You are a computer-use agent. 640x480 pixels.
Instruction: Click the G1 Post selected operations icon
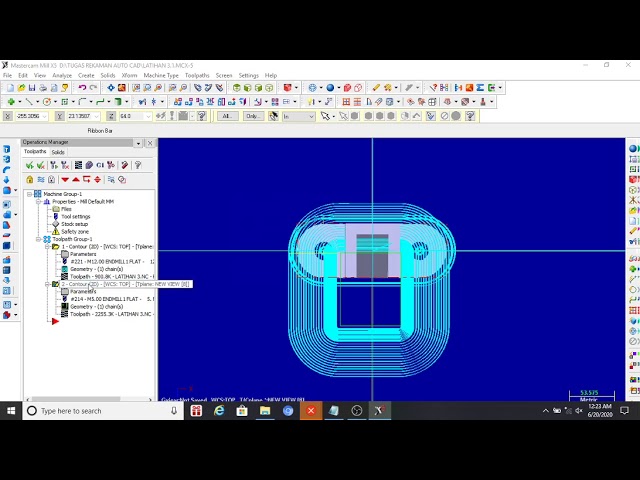(100, 165)
